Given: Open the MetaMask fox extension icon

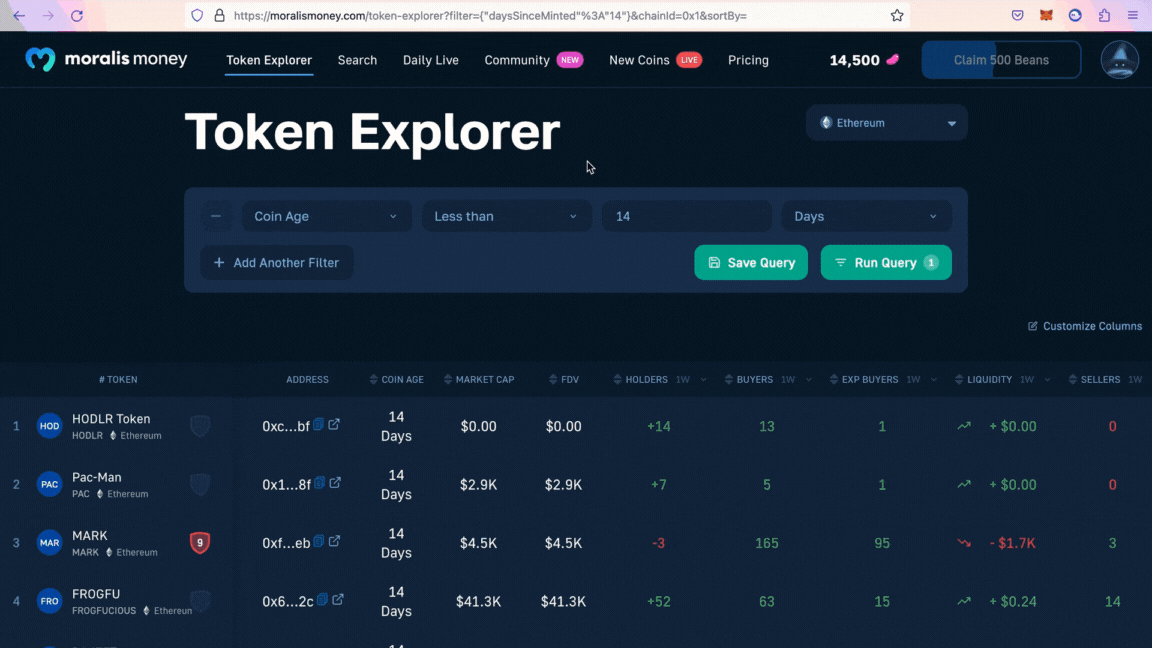Looking at the screenshot, I should (1046, 15).
